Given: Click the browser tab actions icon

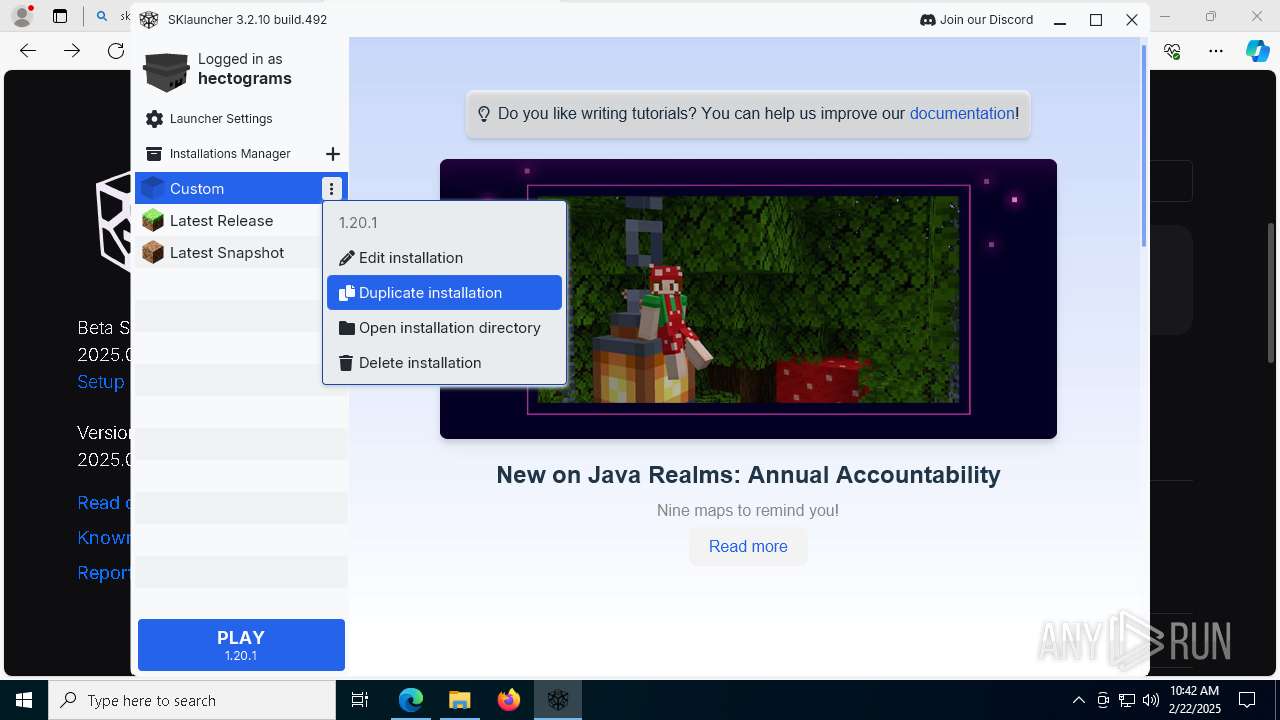Looking at the screenshot, I should coord(60,17).
